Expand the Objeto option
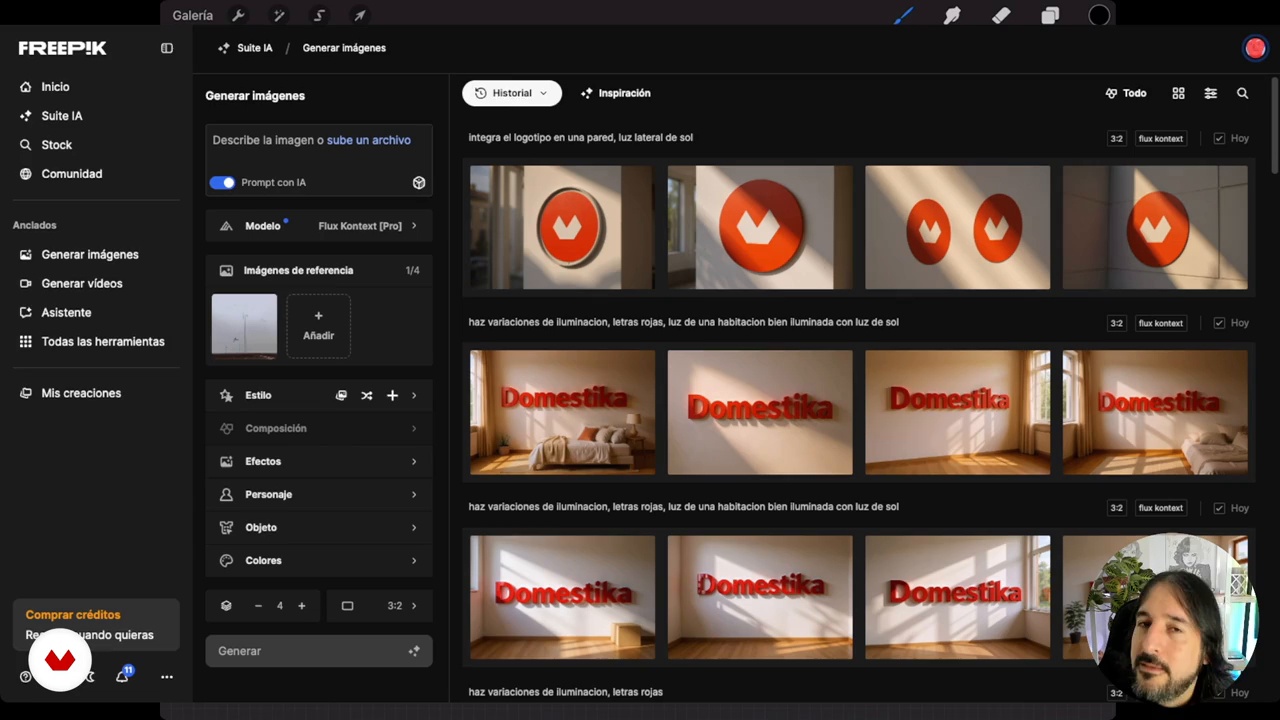Image resolution: width=1280 pixels, height=720 pixels. click(x=319, y=527)
